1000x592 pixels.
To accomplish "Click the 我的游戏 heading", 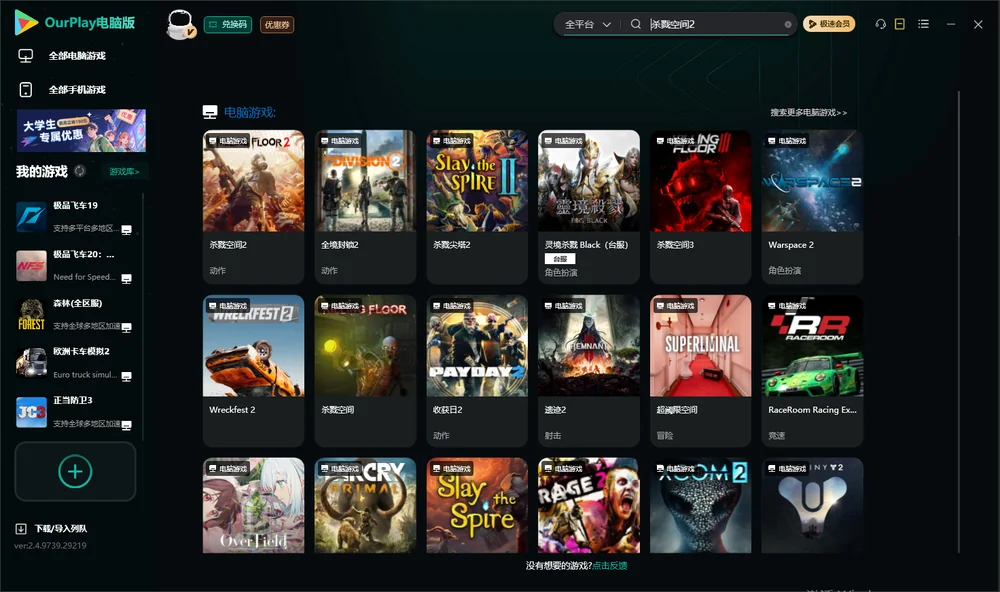I will 41,172.
